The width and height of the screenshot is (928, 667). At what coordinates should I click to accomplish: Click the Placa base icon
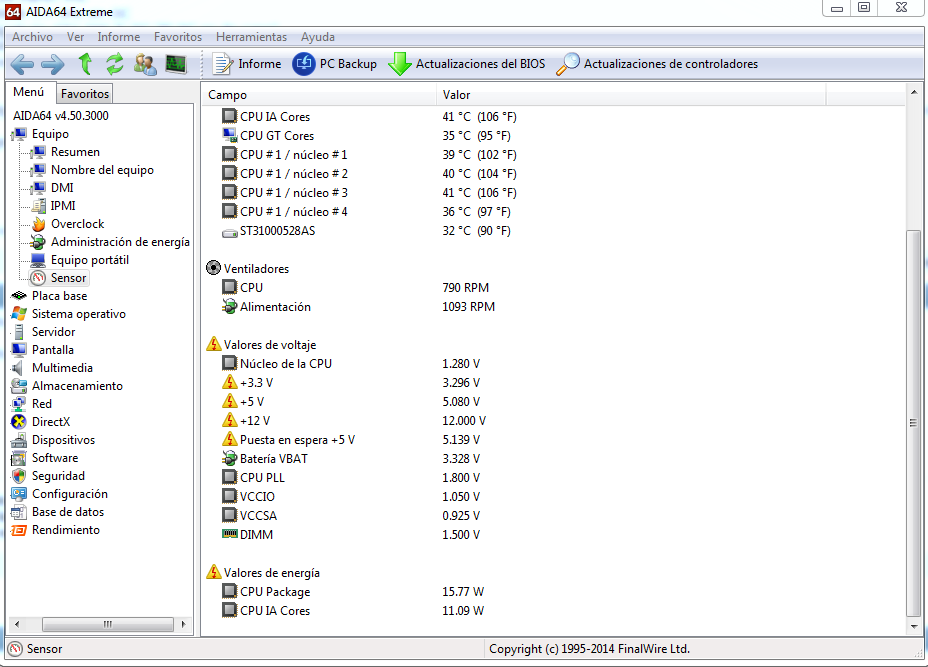(19, 296)
